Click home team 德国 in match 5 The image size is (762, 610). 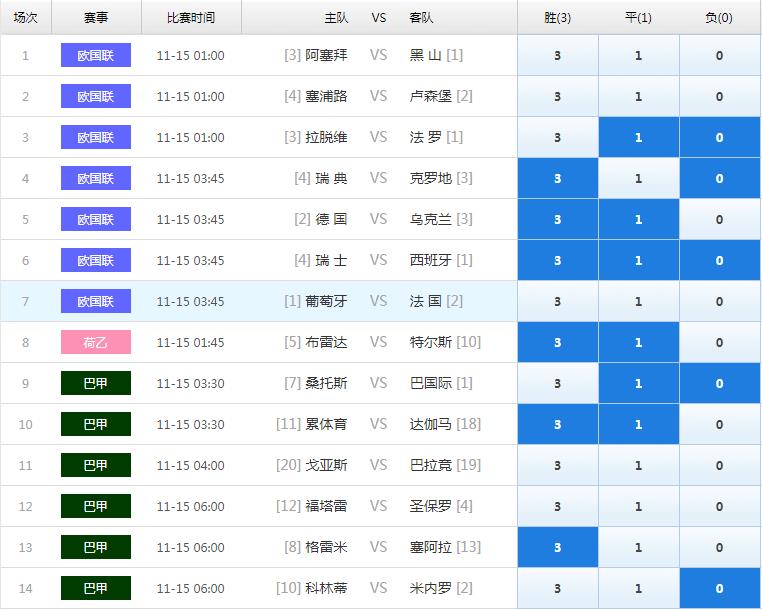[331, 219]
